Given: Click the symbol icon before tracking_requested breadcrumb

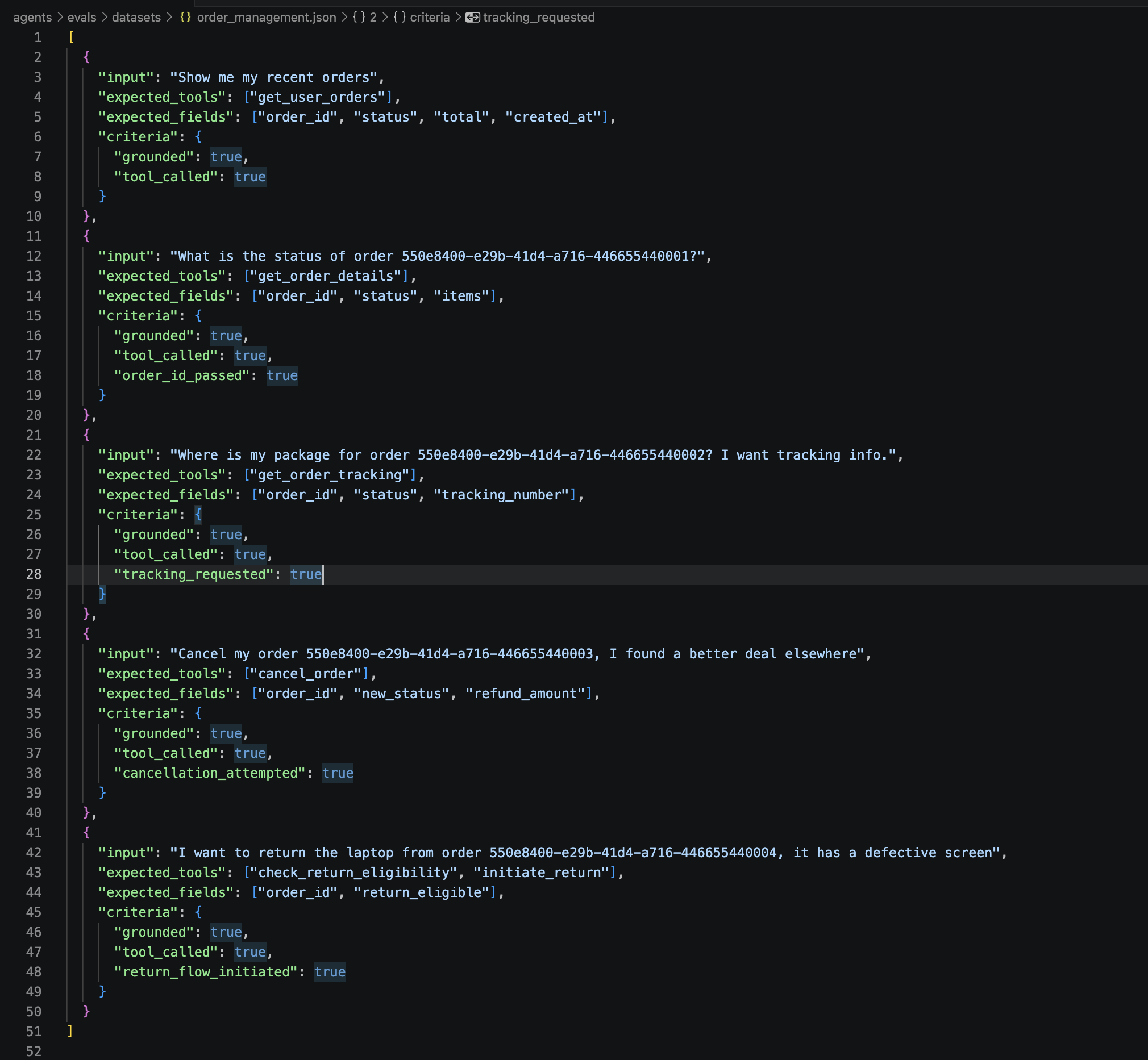Looking at the screenshot, I should coord(472,17).
